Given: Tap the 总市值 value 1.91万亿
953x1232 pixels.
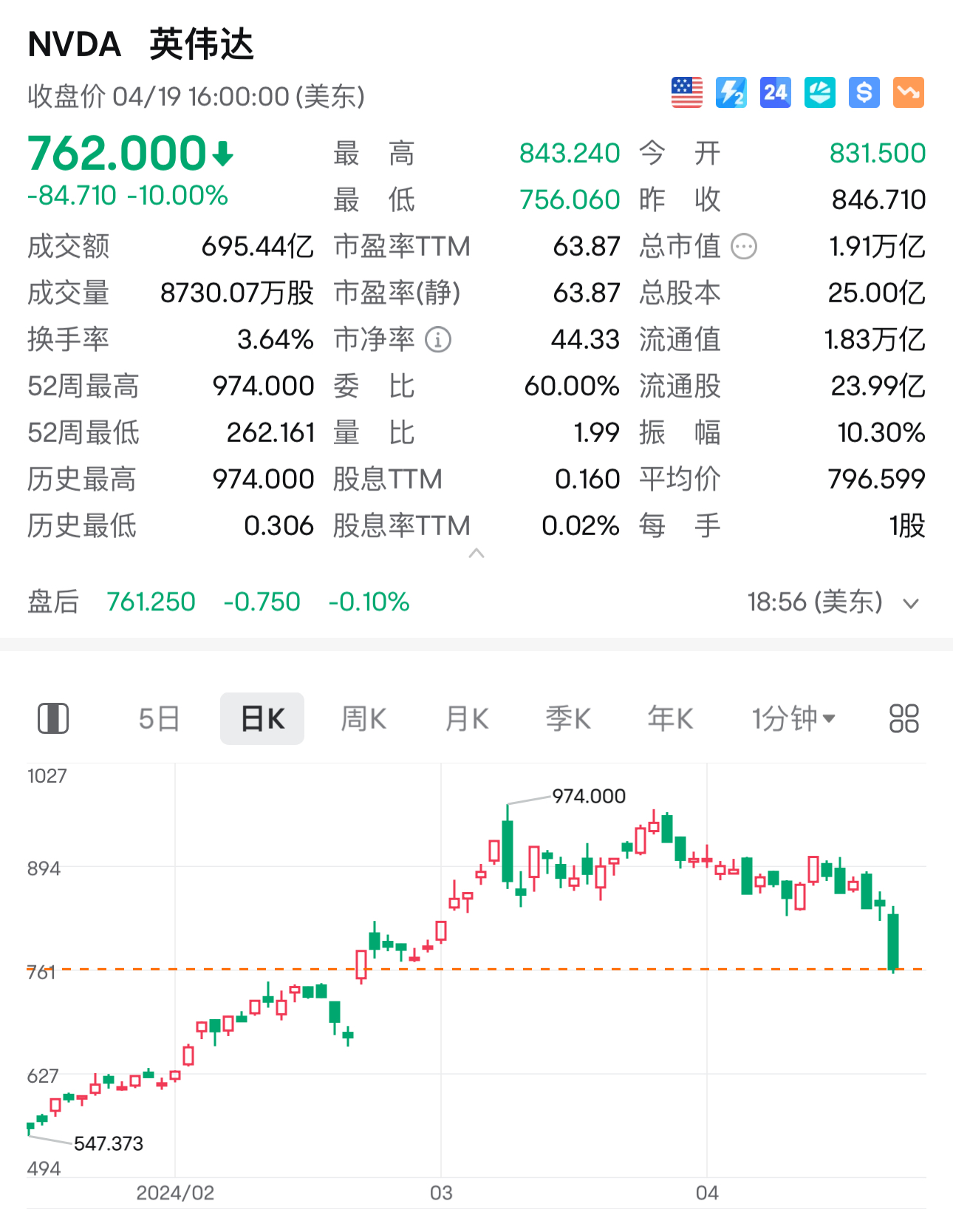Looking at the screenshot, I should (x=878, y=247).
